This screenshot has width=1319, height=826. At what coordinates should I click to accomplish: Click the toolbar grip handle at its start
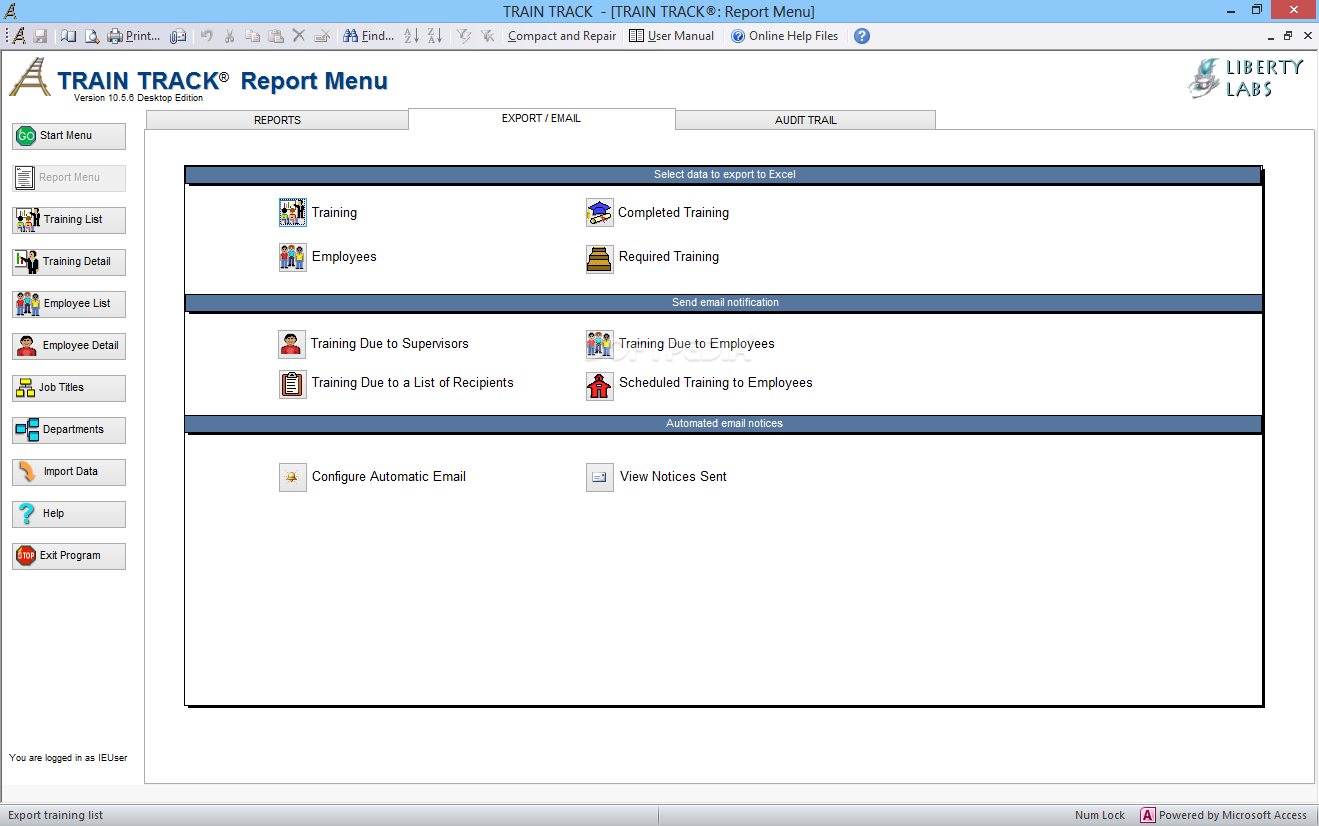[7, 36]
